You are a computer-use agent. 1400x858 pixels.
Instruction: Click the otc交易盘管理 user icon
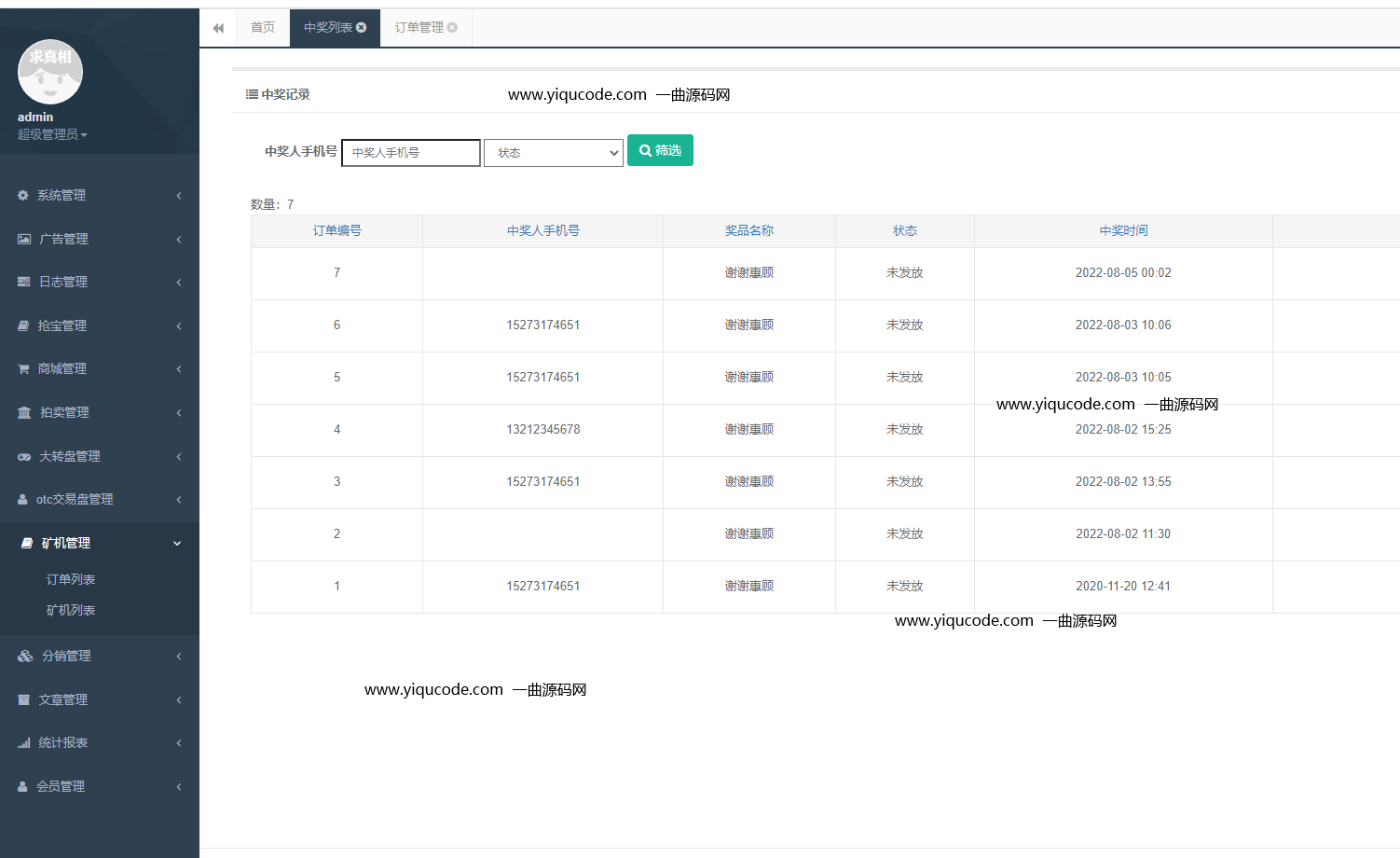22,499
